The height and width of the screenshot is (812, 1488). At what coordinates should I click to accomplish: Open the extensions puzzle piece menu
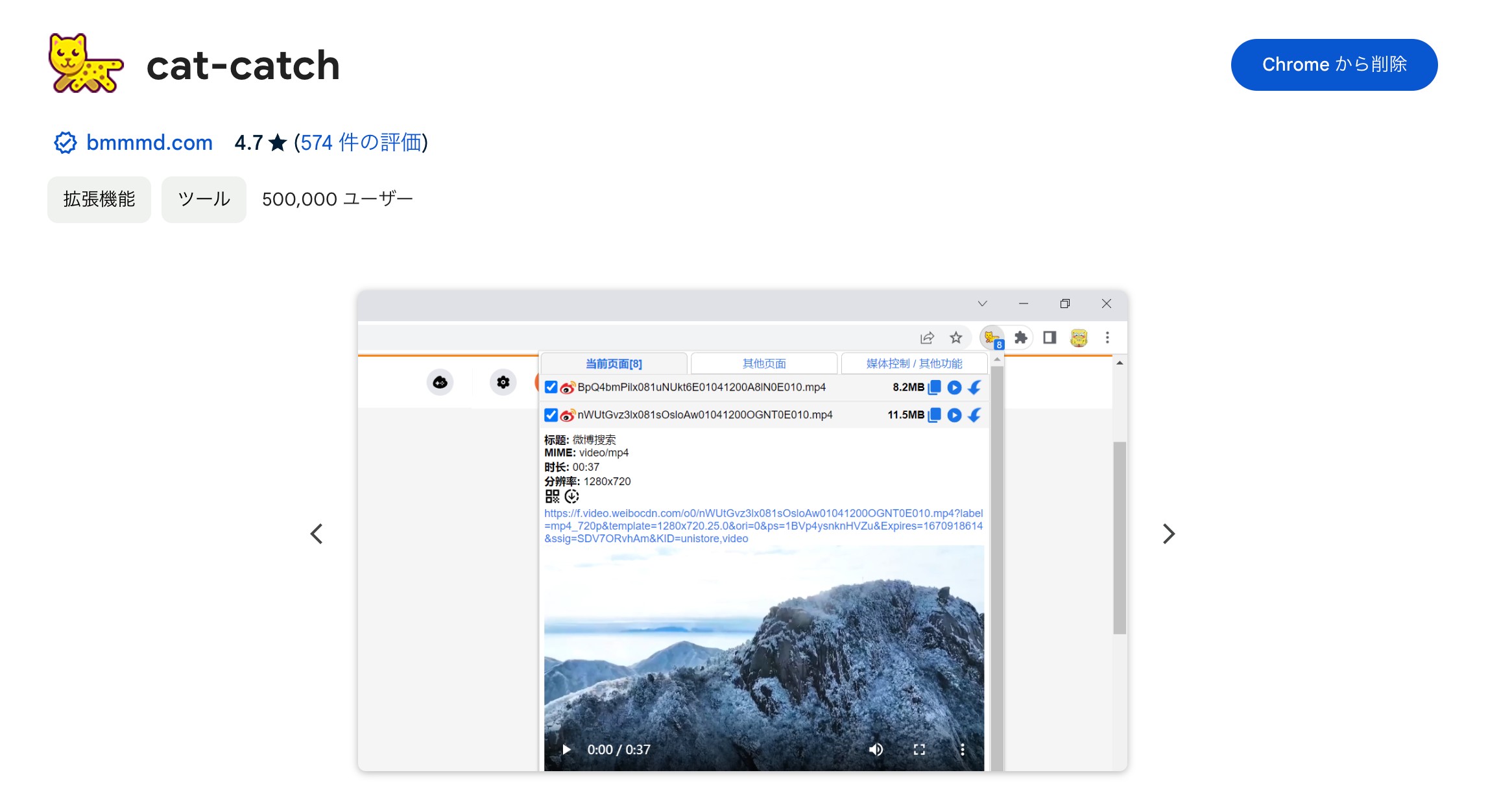[x=1021, y=337]
